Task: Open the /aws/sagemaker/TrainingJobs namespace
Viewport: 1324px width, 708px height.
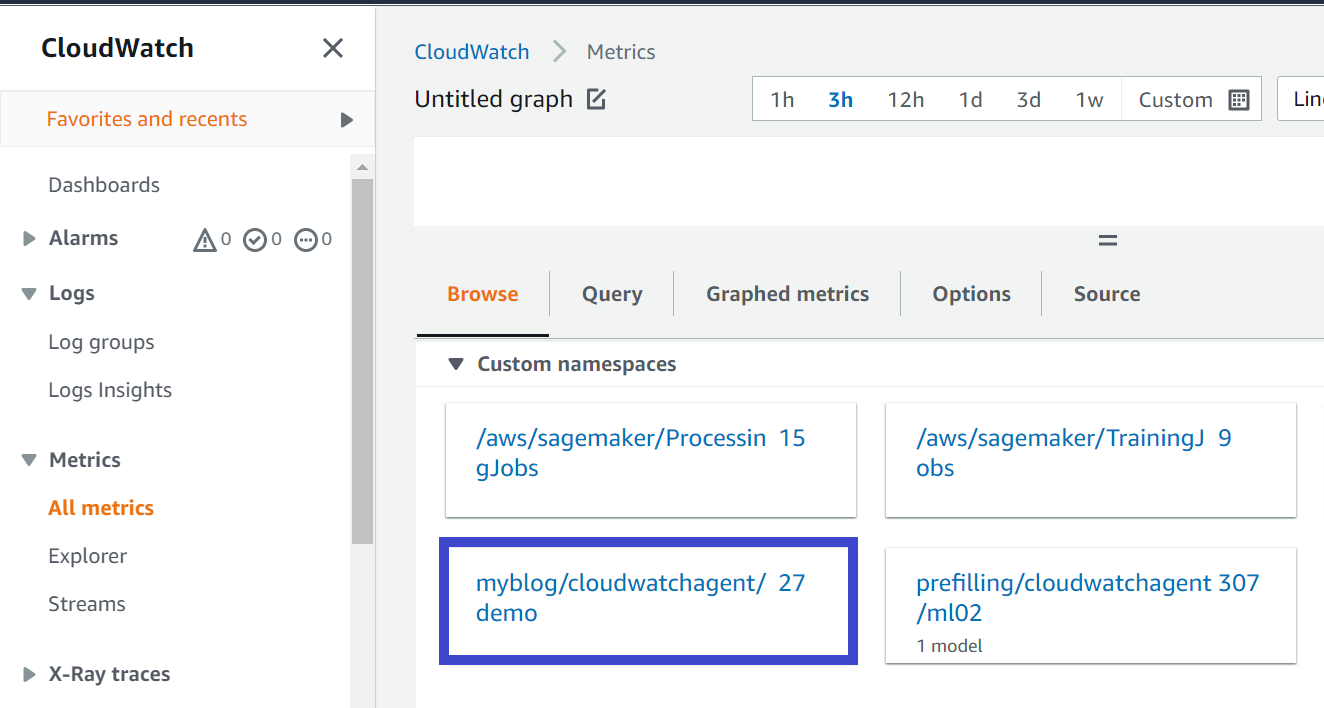Action: coord(1091,460)
